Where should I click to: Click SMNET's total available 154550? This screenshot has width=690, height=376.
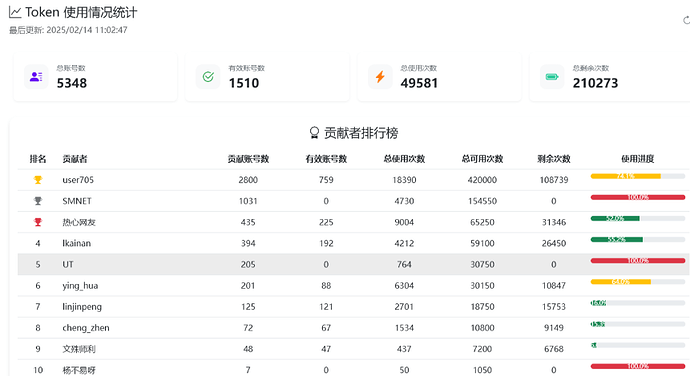pos(482,201)
